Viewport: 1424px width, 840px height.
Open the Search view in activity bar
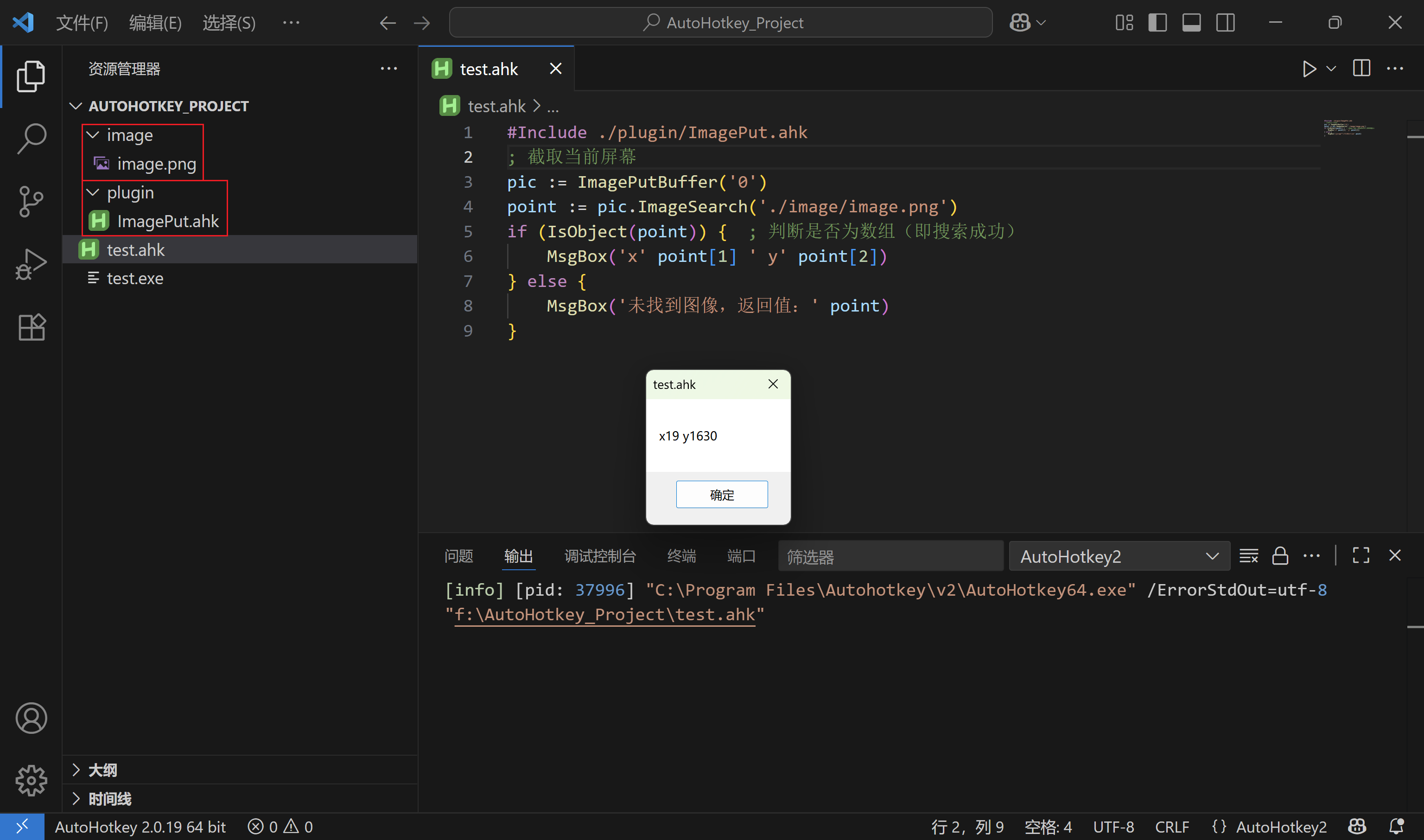pos(31,139)
